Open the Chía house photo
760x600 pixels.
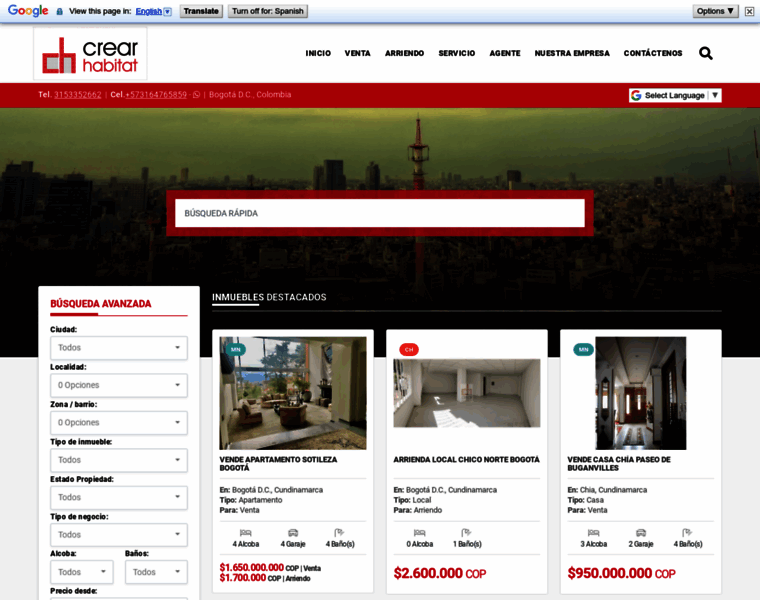pyautogui.click(x=641, y=393)
